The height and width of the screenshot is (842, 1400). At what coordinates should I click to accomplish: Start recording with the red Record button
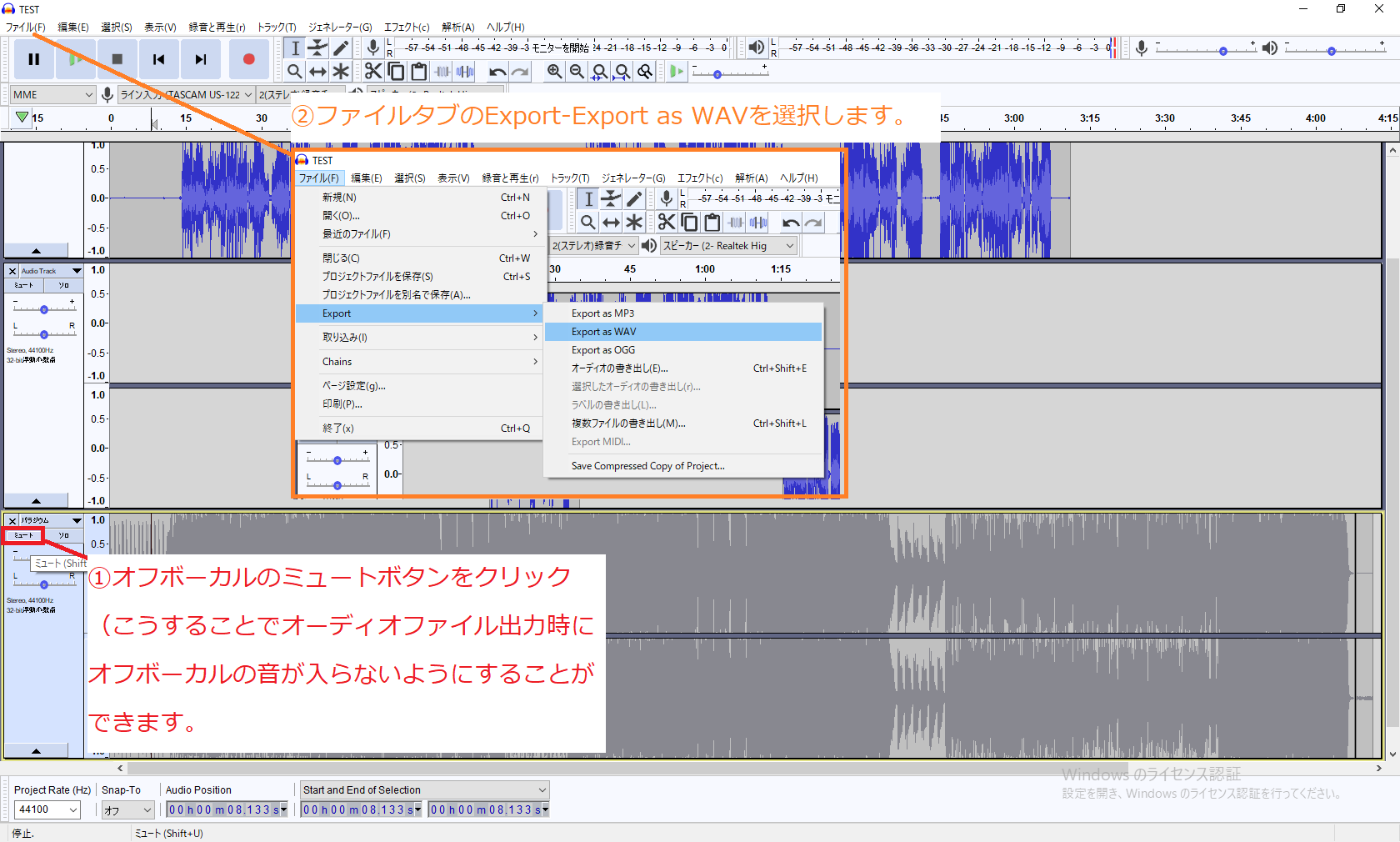[x=248, y=59]
